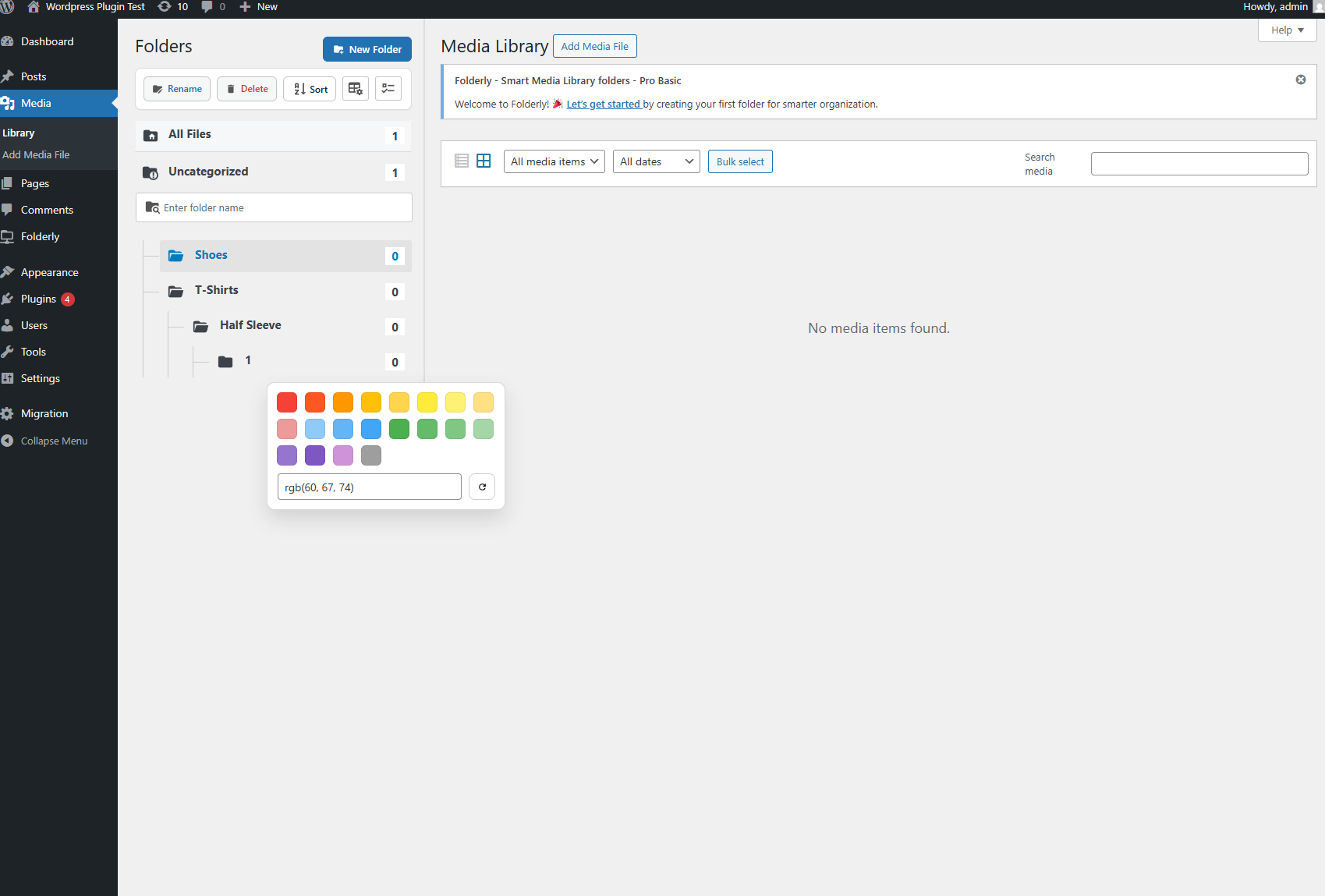This screenshot has width=1325, height=896.
Task: Pick the deep orange color swatch
Action: [315, 402]
